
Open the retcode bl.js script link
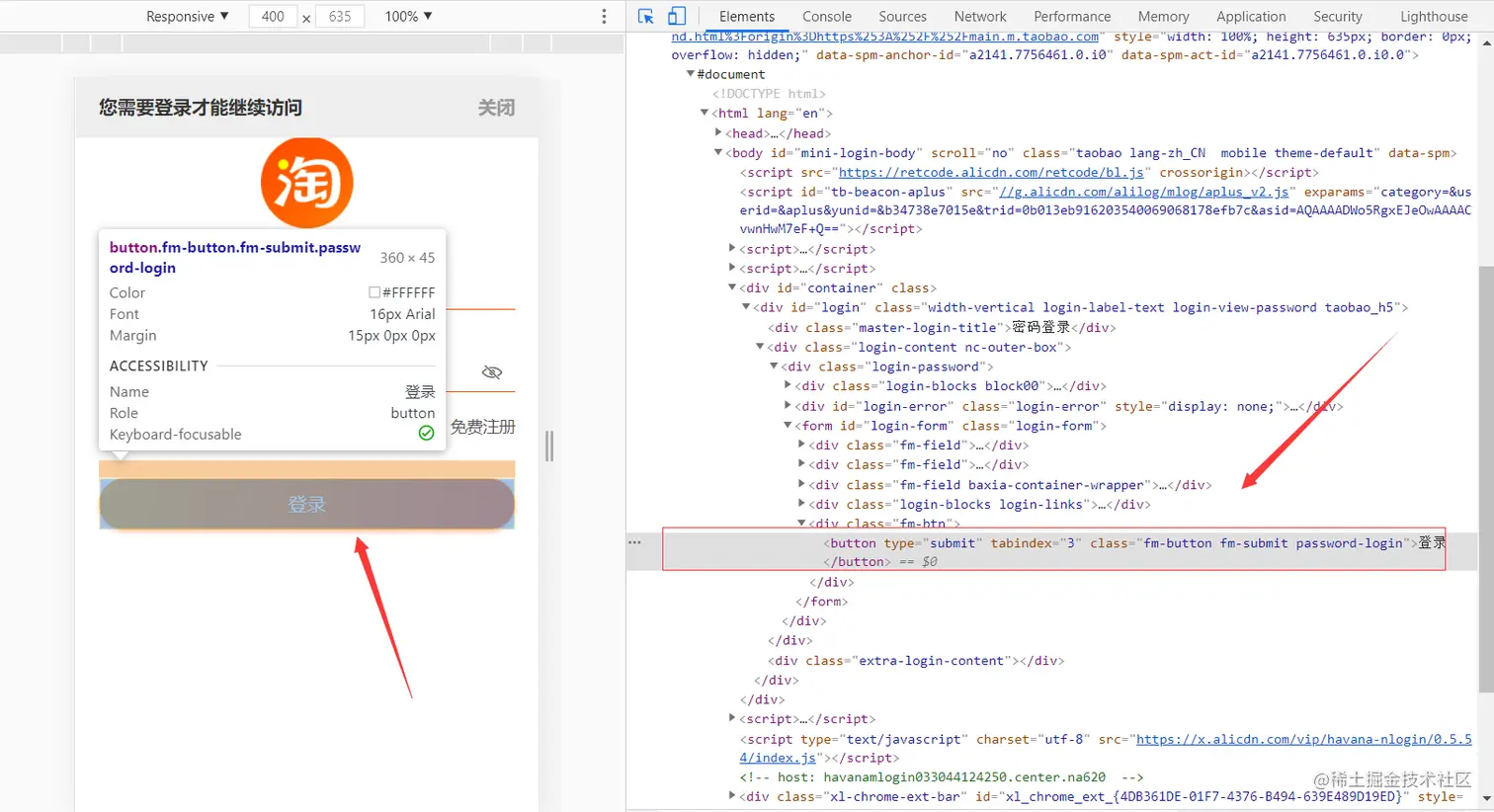pos(991,172)
